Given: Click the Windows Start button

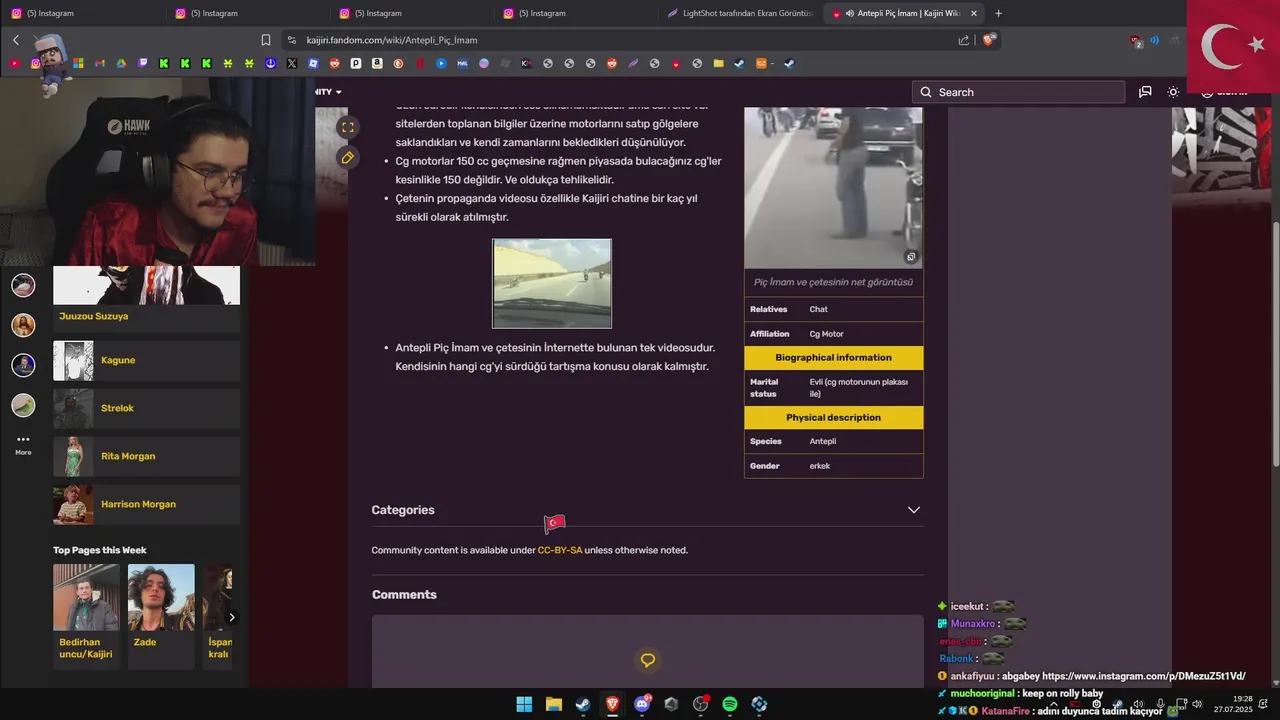Looking at the screenshot, I should click(524, 704).
